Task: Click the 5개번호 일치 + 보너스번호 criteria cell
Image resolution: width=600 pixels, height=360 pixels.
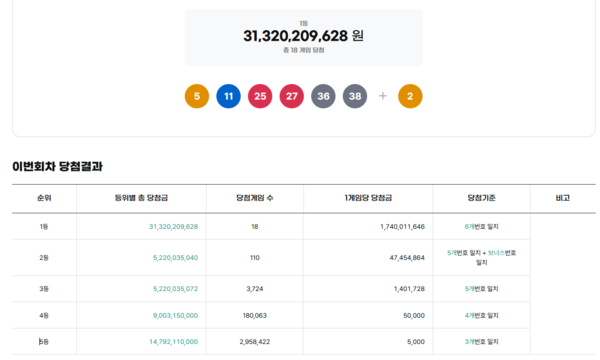Action: [481, 257]
